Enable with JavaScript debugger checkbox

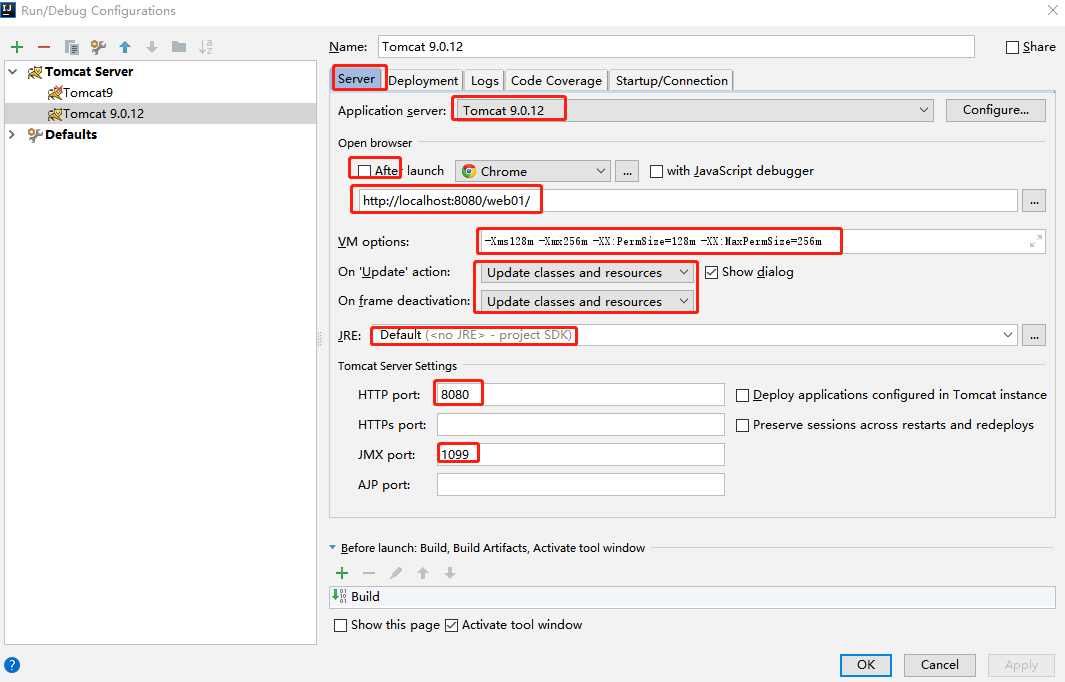pos(656,171)
